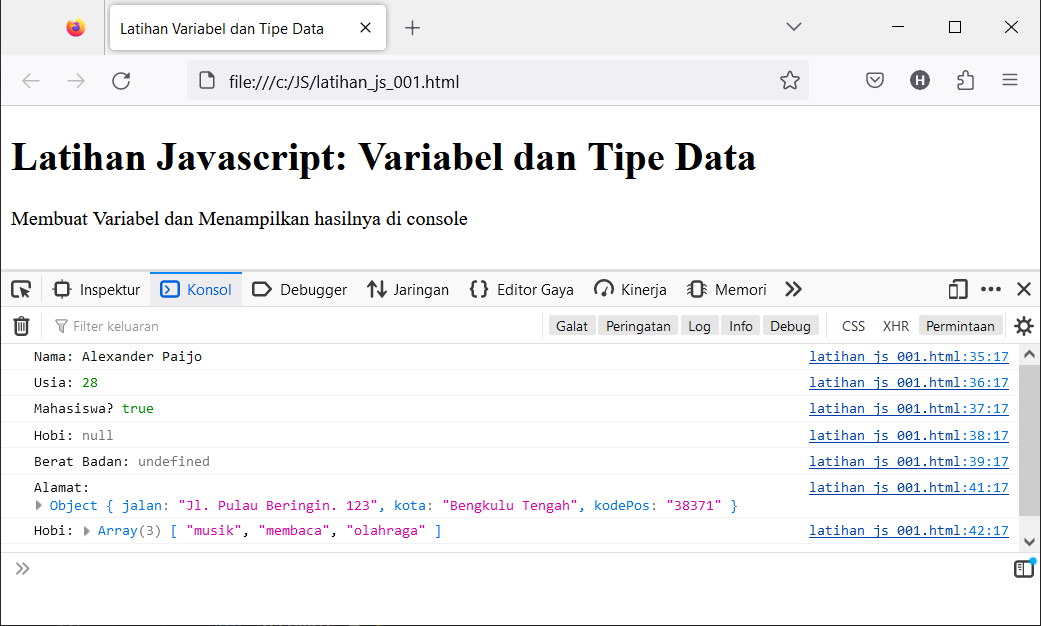1041x626 pixels.
Task: Focus the address bar URL field
Action: (x=498, y=81)
